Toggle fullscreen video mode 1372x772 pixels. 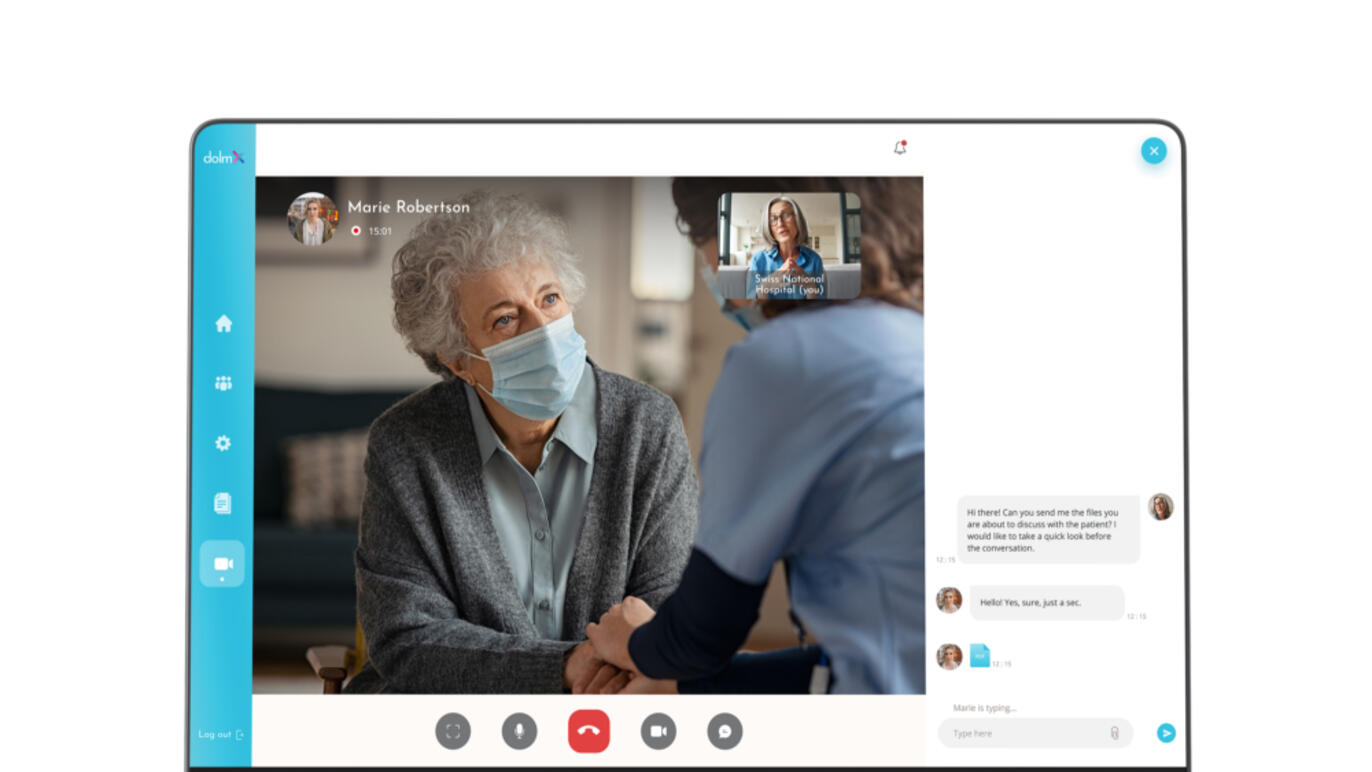pos(453,731)
